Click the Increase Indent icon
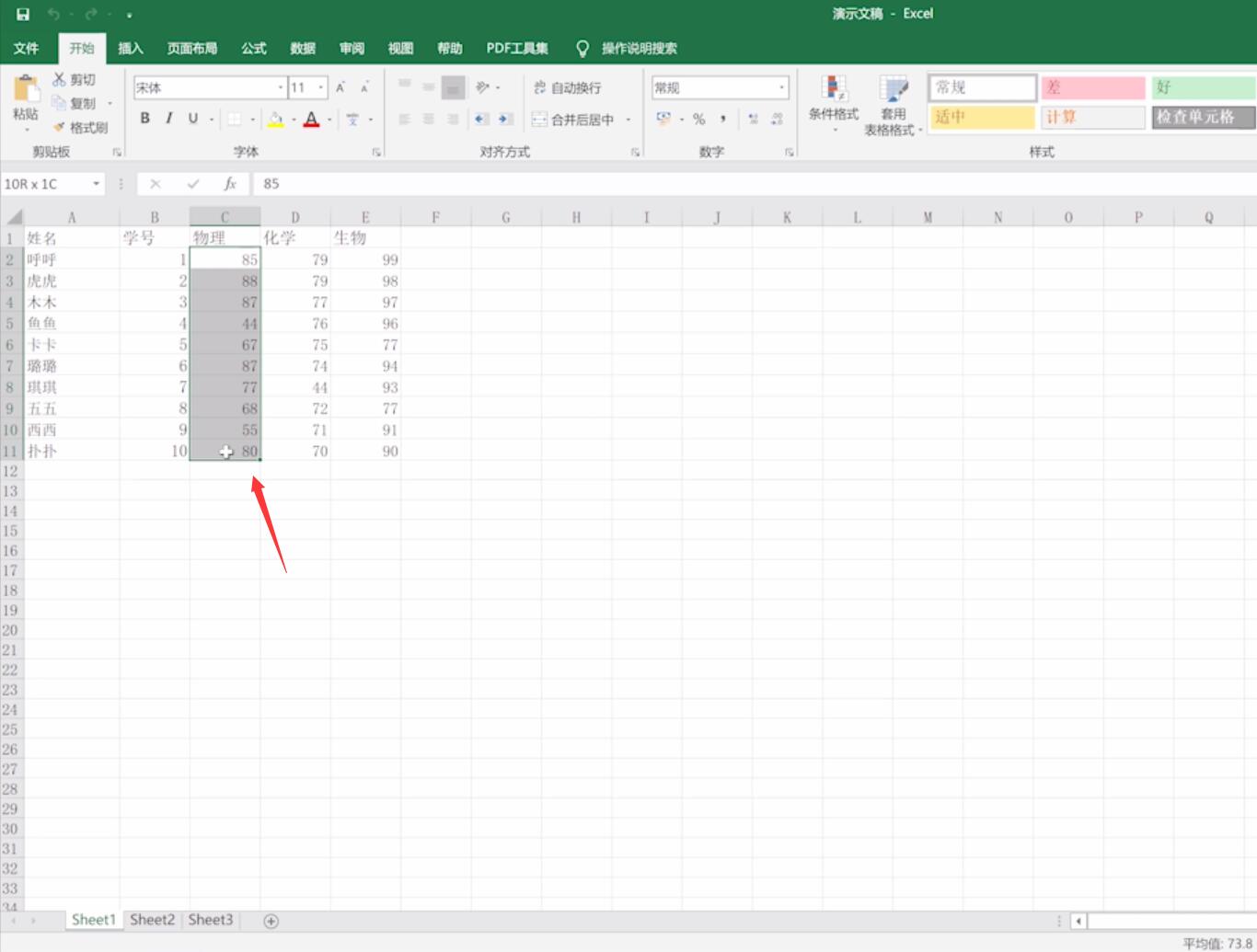 pyautogui.click(x=505, y=119)
